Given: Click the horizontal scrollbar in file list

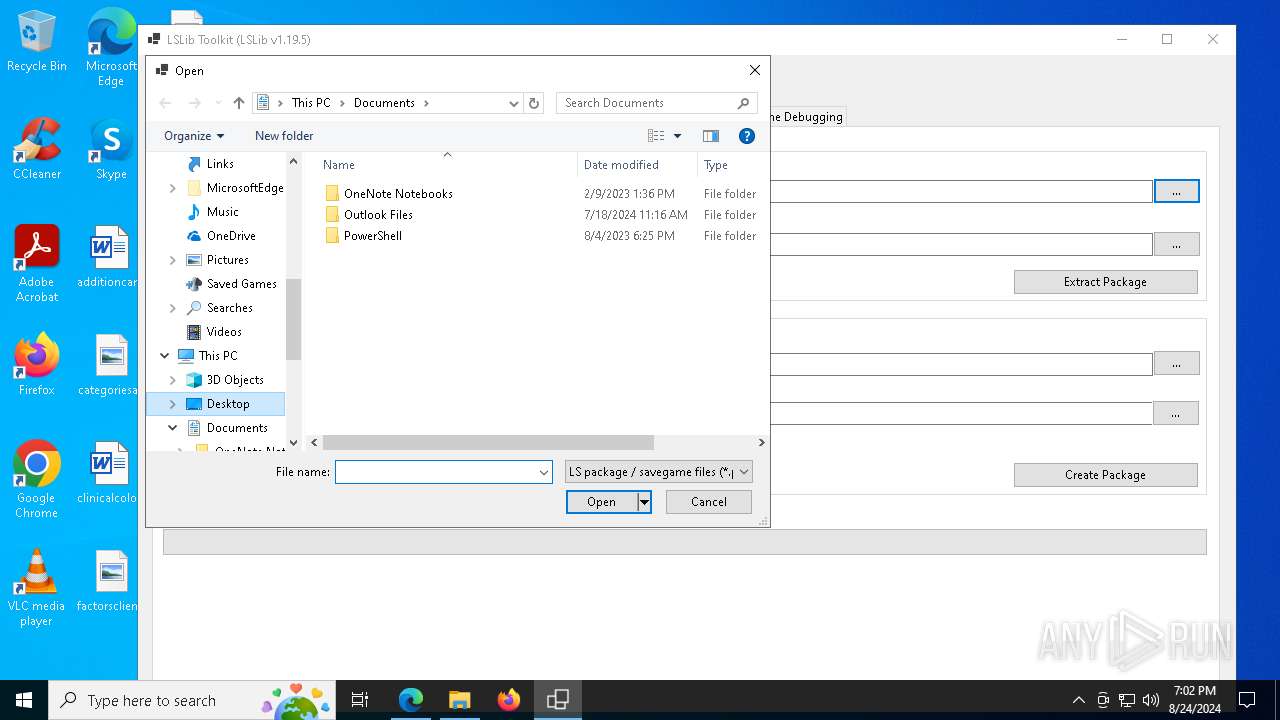Looking at the screenshot, I should [x=488, y=442].
